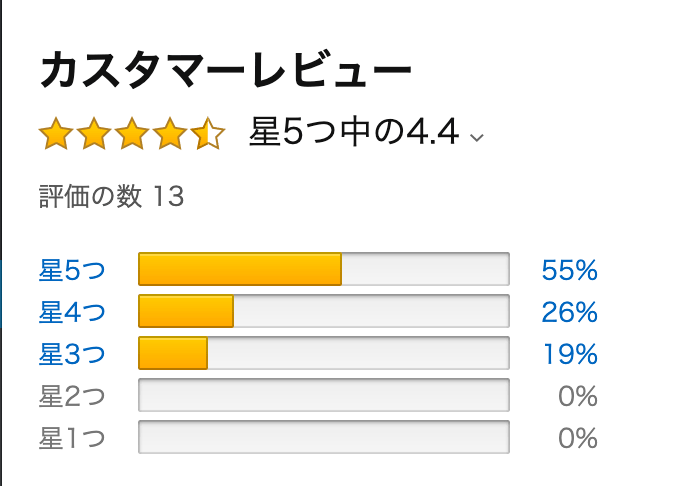This screenshot has width=674, height=486.
Task: Click the four-star histogram bar
Action: 324,311
